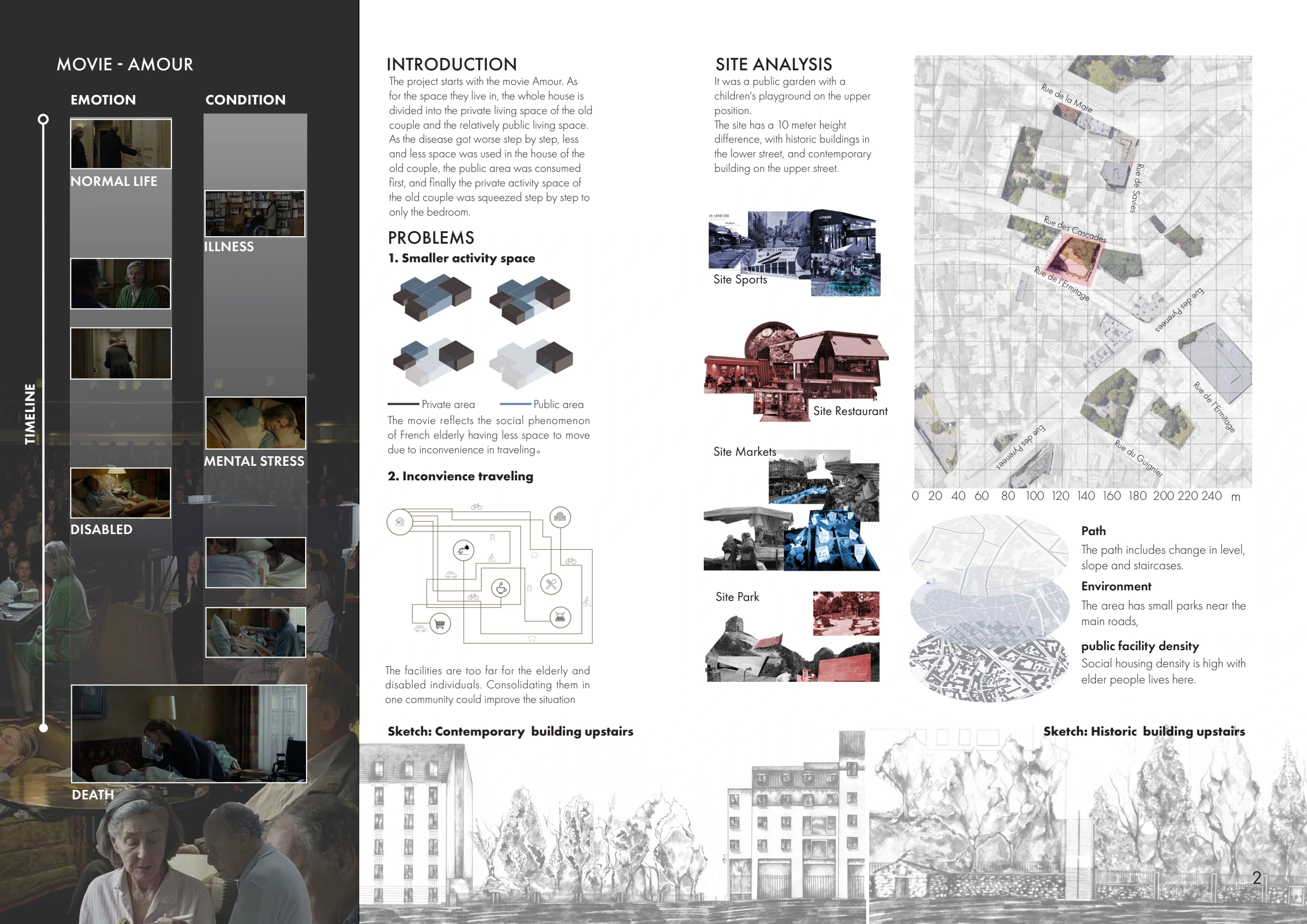
Task: Click the page number 2
Action: [1257, 878]
